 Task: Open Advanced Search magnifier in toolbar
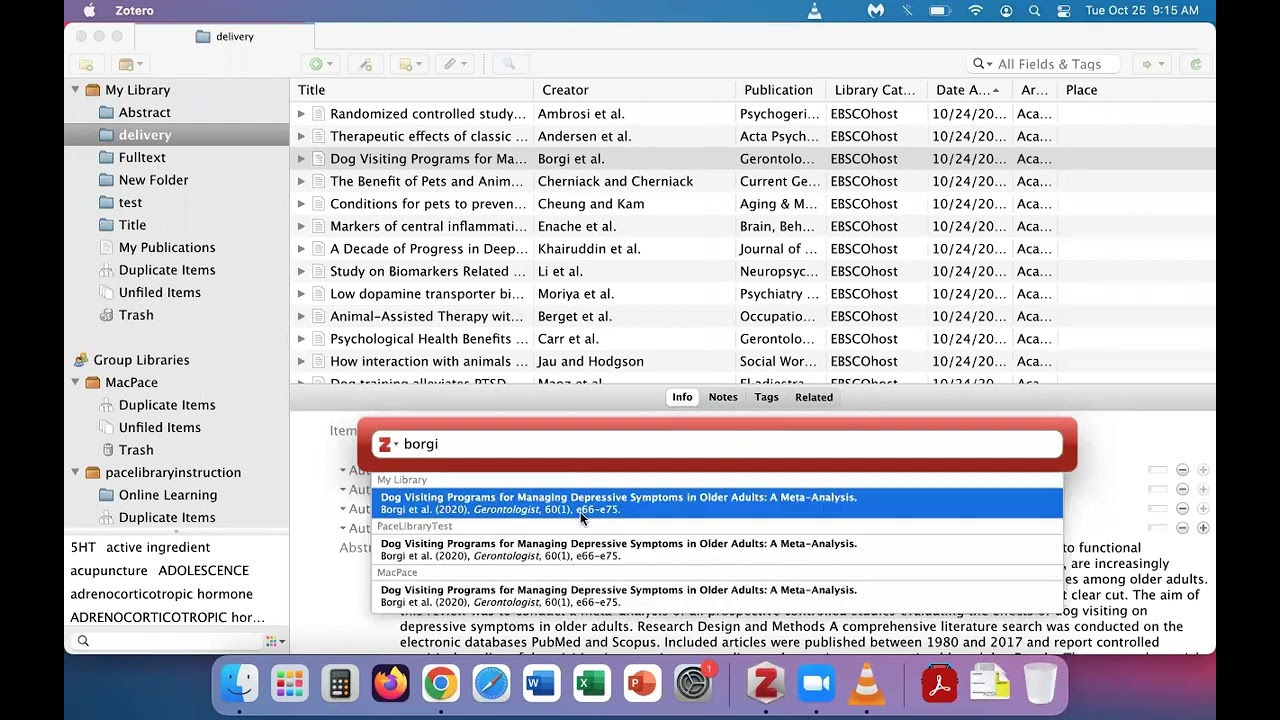point(508,64)
